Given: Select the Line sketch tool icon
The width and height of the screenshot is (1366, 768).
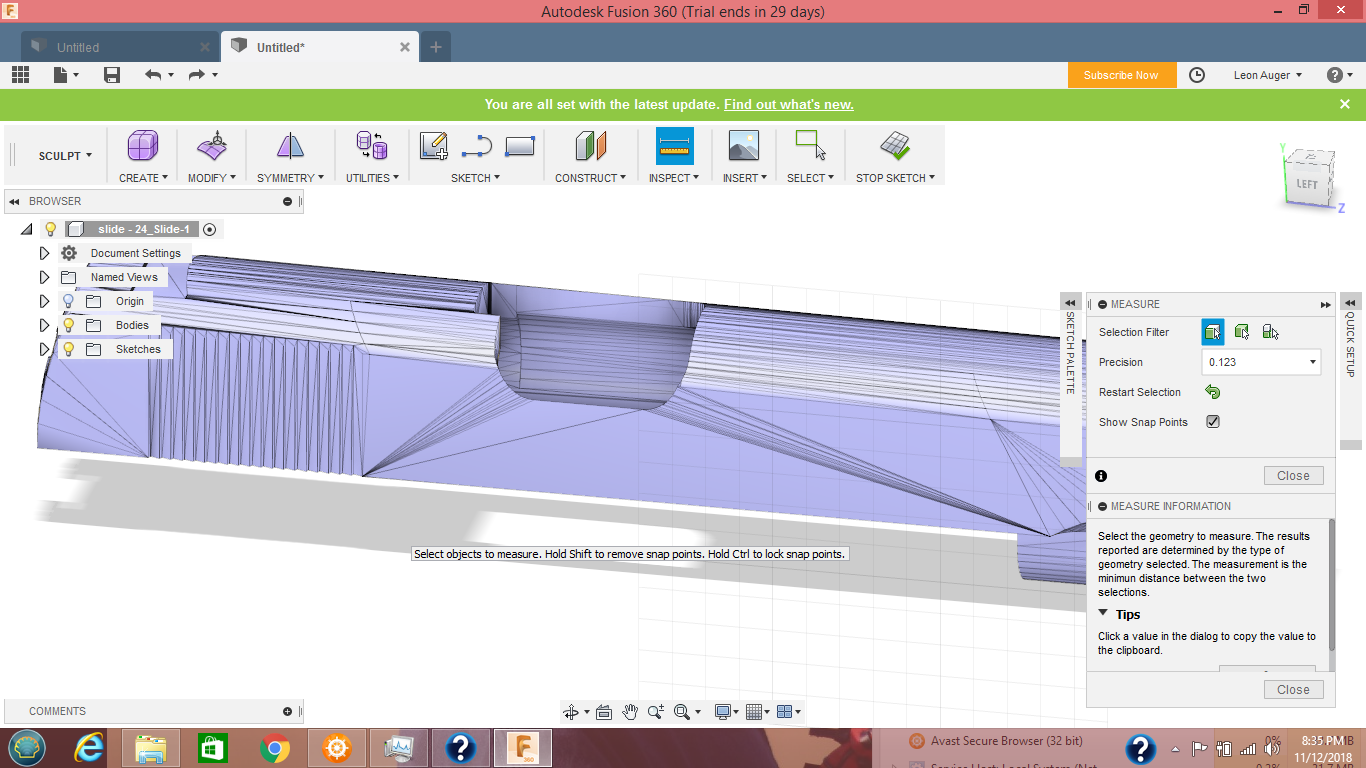Looking at the screenshot, I should click(477, 147).
